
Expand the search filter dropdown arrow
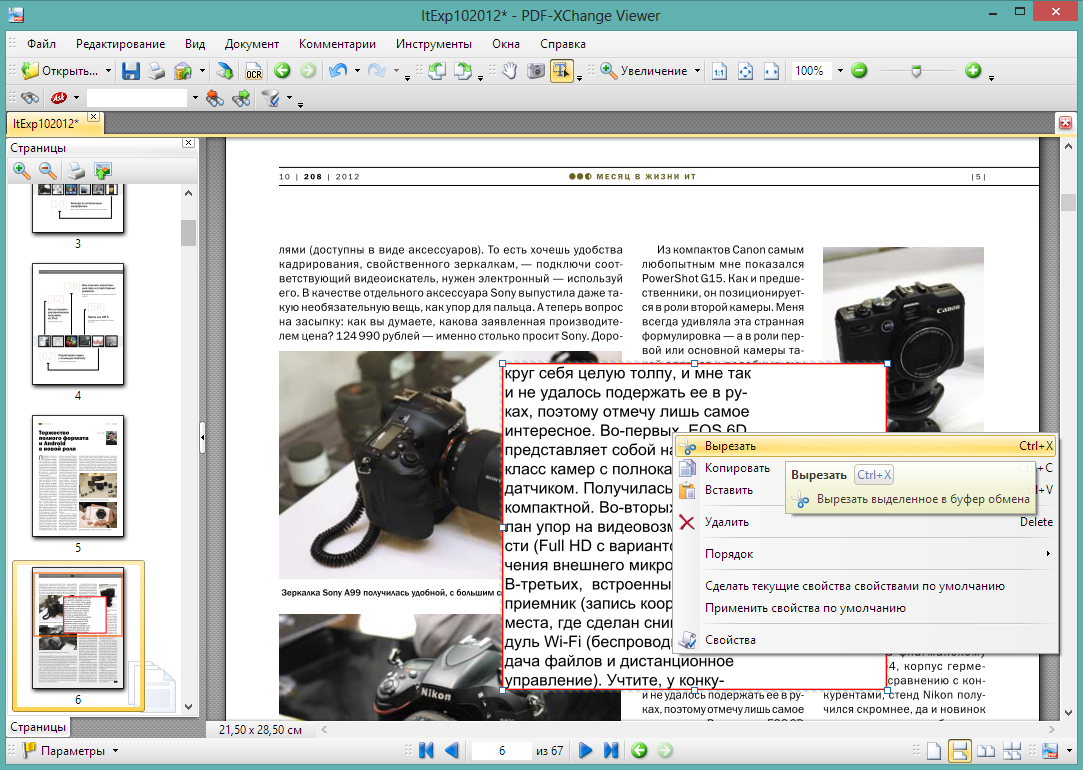[x=289, y=98]
